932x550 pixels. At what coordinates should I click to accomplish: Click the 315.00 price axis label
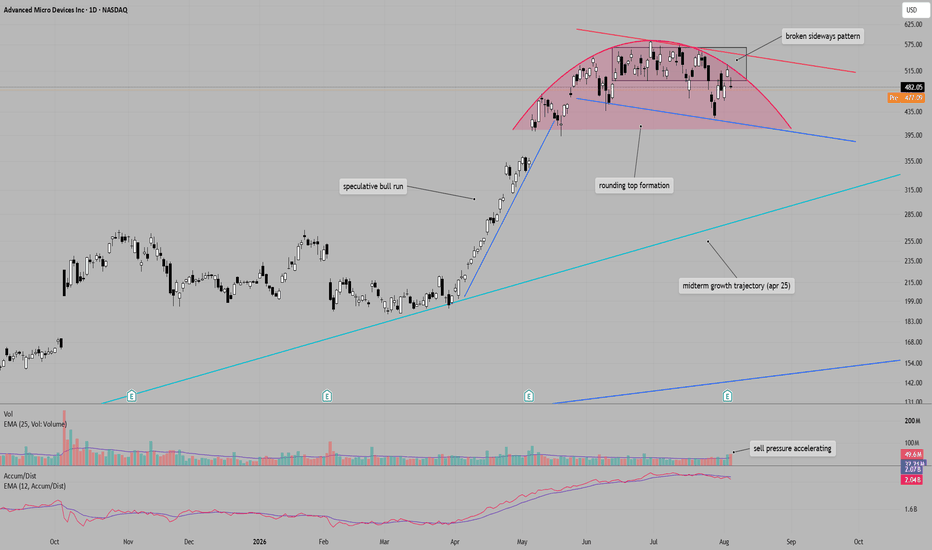pos(913,190)
